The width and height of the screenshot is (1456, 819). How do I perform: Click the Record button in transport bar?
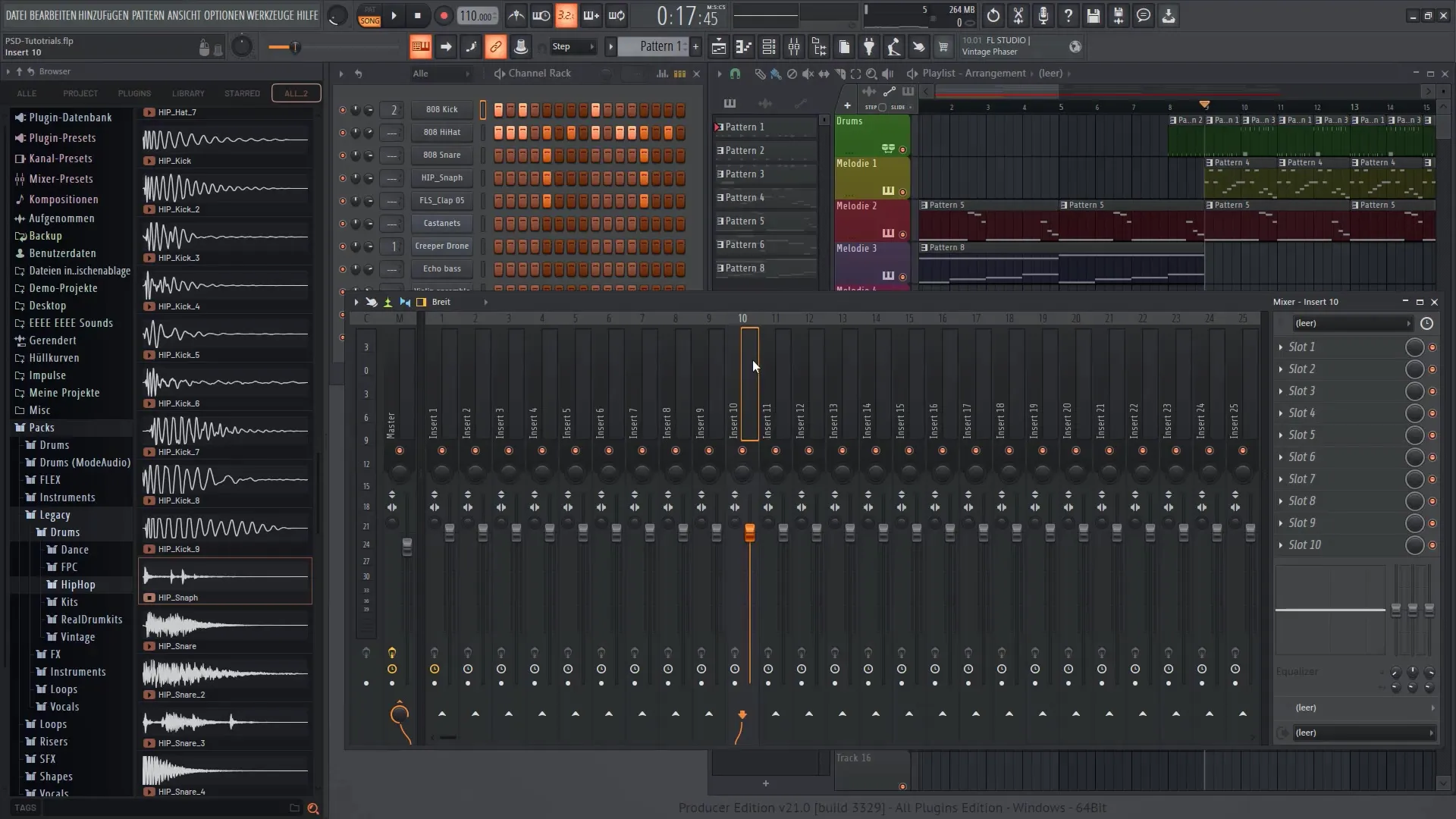pyautogui.click(x=443, y=15)
